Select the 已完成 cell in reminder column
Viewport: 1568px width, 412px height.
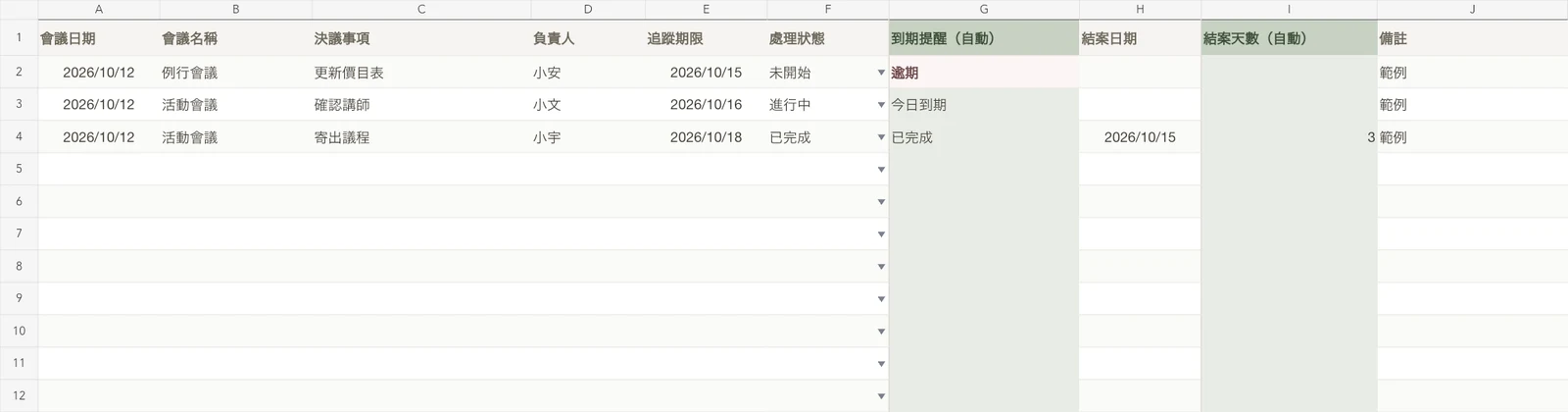tap(984, 137)
